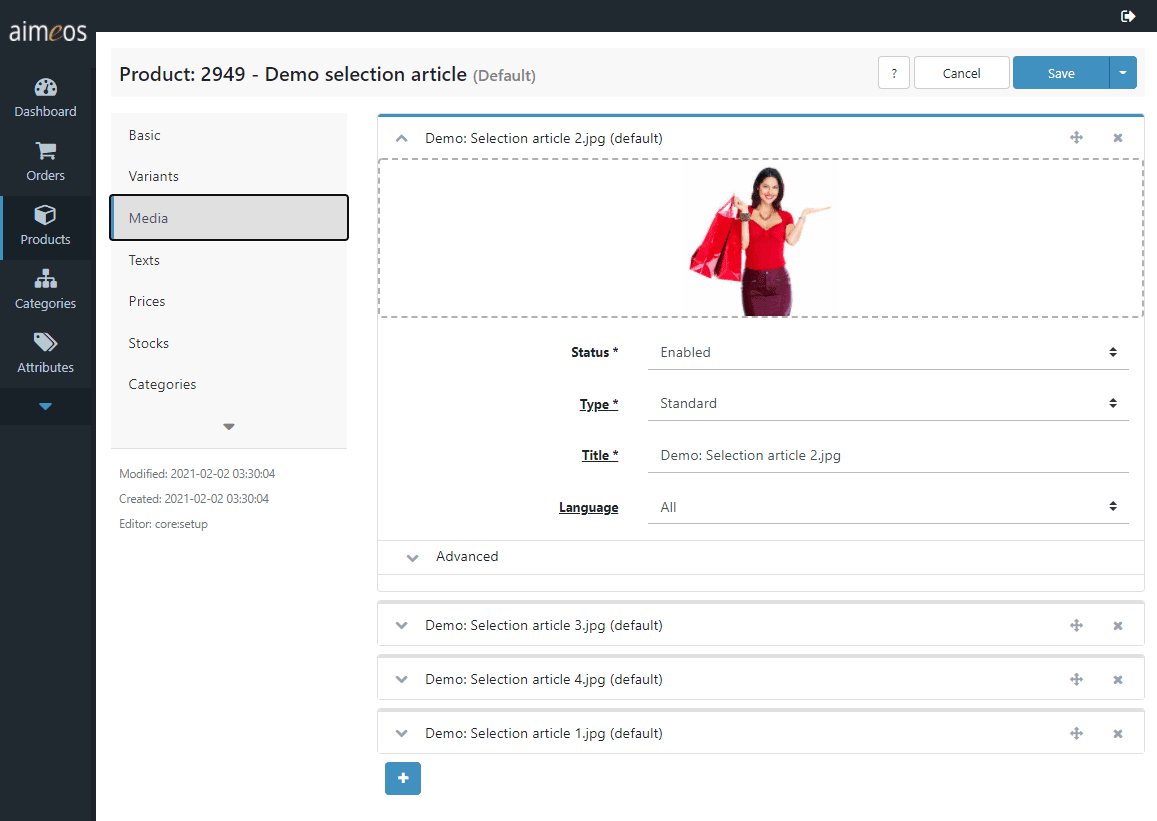Viewport: 1157px width, 821px height.
Task: Expand the Advanced section
Action: [466, 557]
